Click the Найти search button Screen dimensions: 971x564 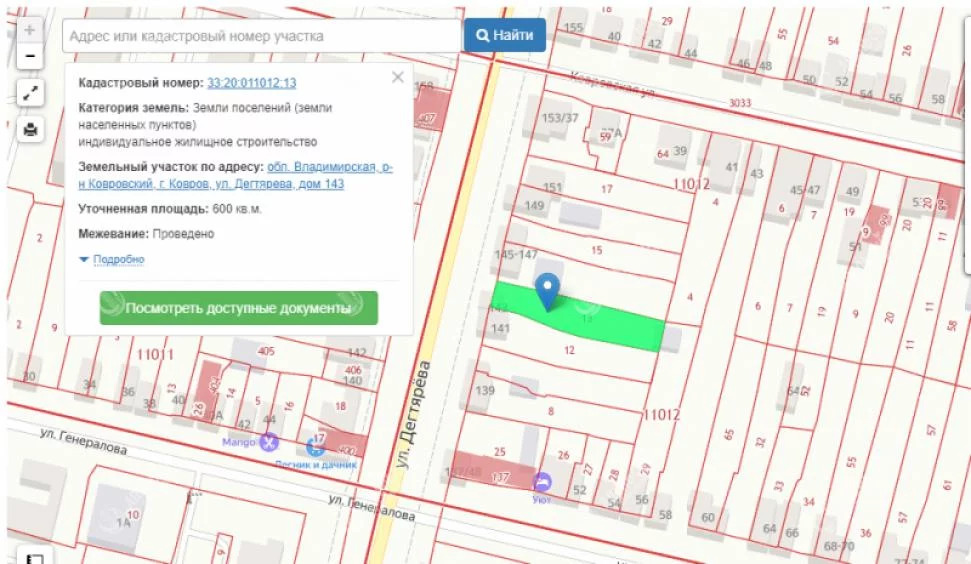tap(504, 36)
